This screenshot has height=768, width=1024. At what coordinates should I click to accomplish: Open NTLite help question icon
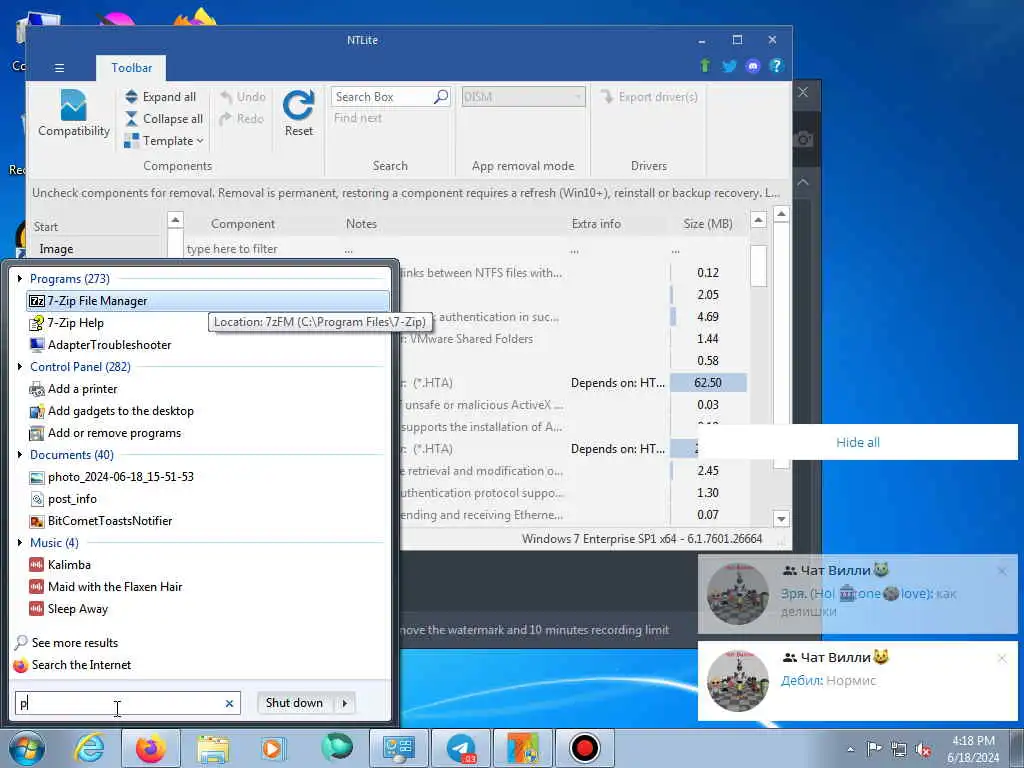(776, 66)
